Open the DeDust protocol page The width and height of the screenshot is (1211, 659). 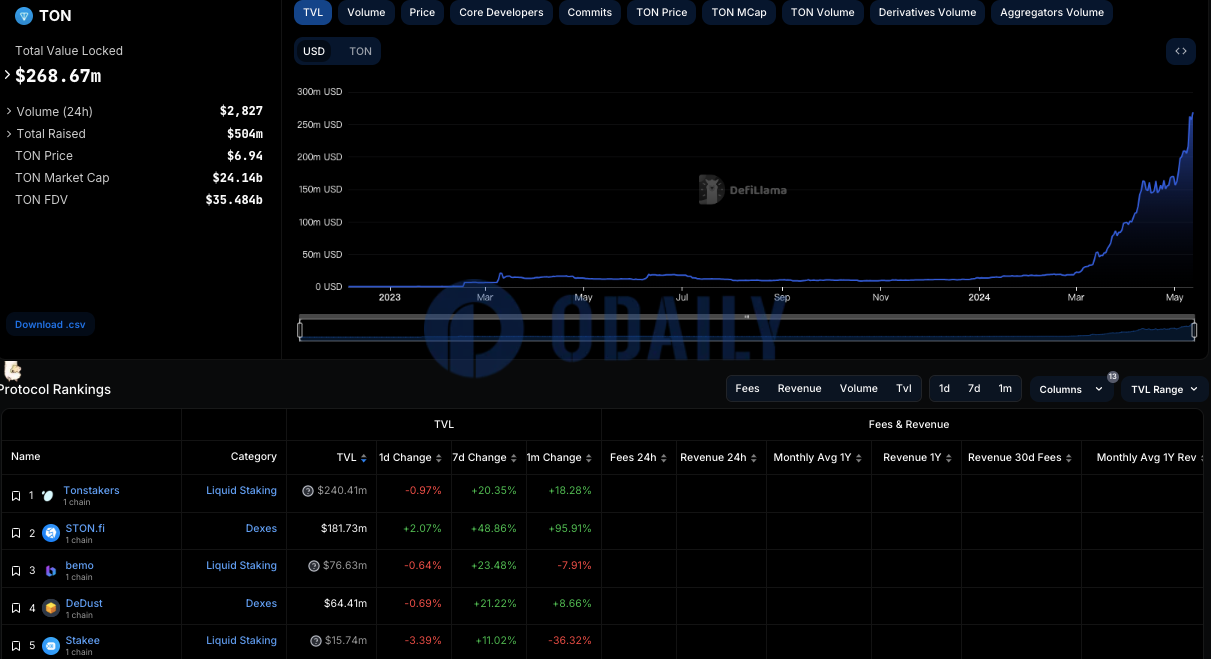pos(84,603)
